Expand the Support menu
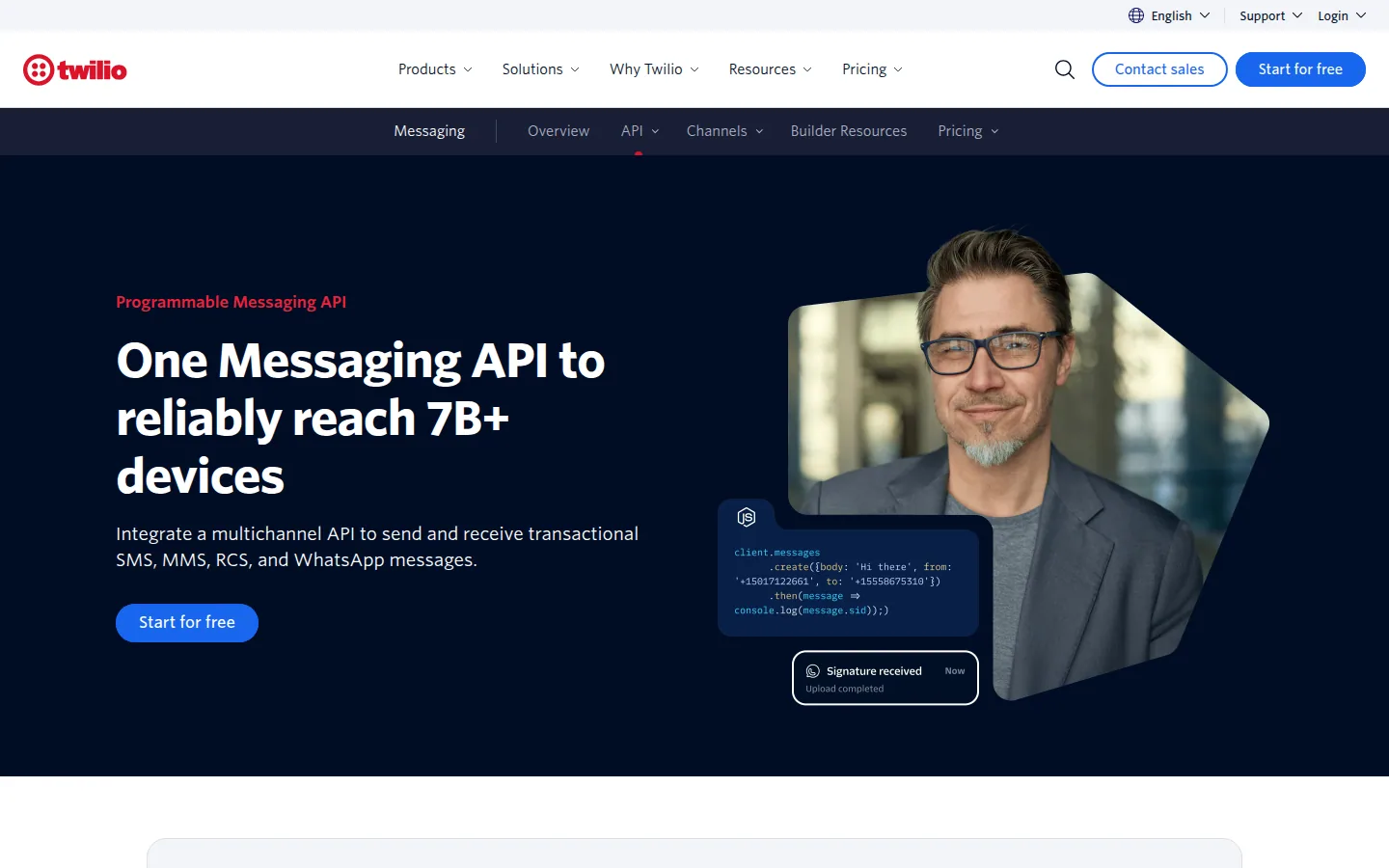1389x868 pixels. point(1270,15)
